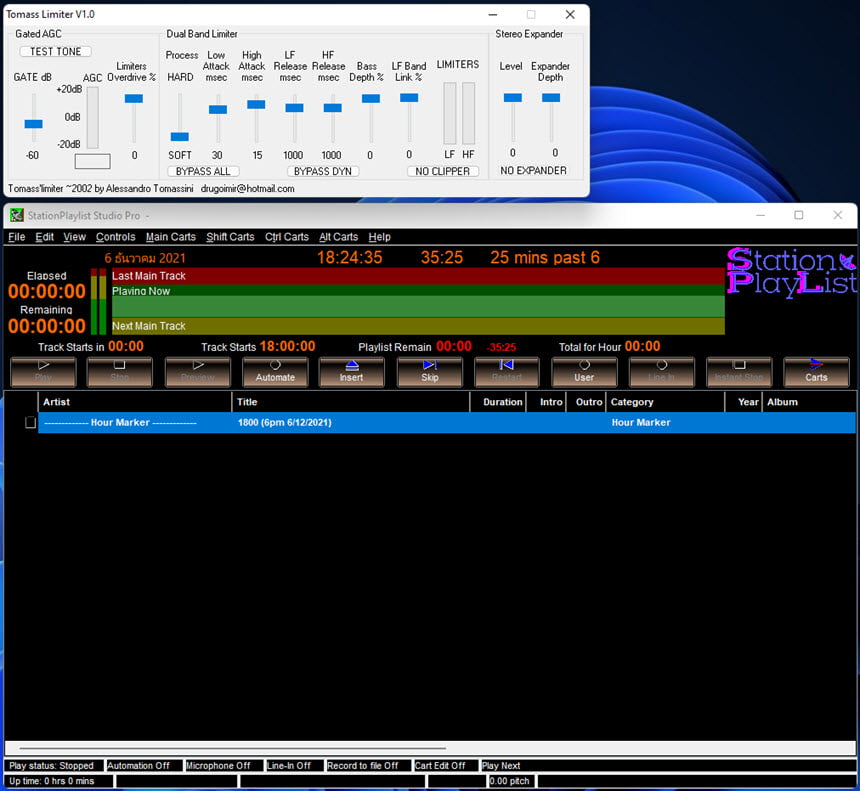Click the 'Microphone Off' status field
This screenshot has width=860, height=791.
(224, 766)
